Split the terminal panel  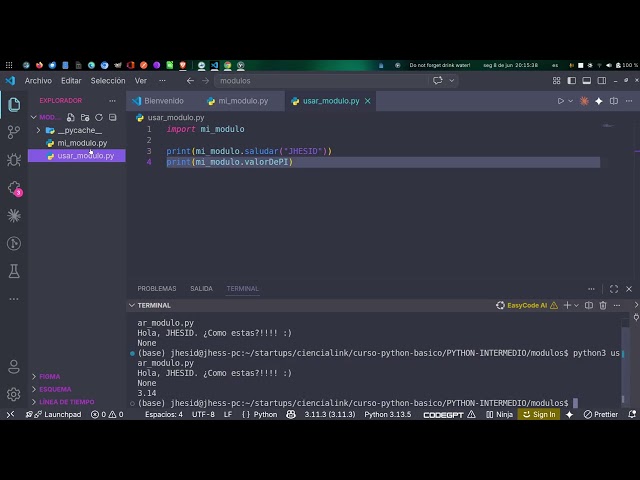click(589, 305)
